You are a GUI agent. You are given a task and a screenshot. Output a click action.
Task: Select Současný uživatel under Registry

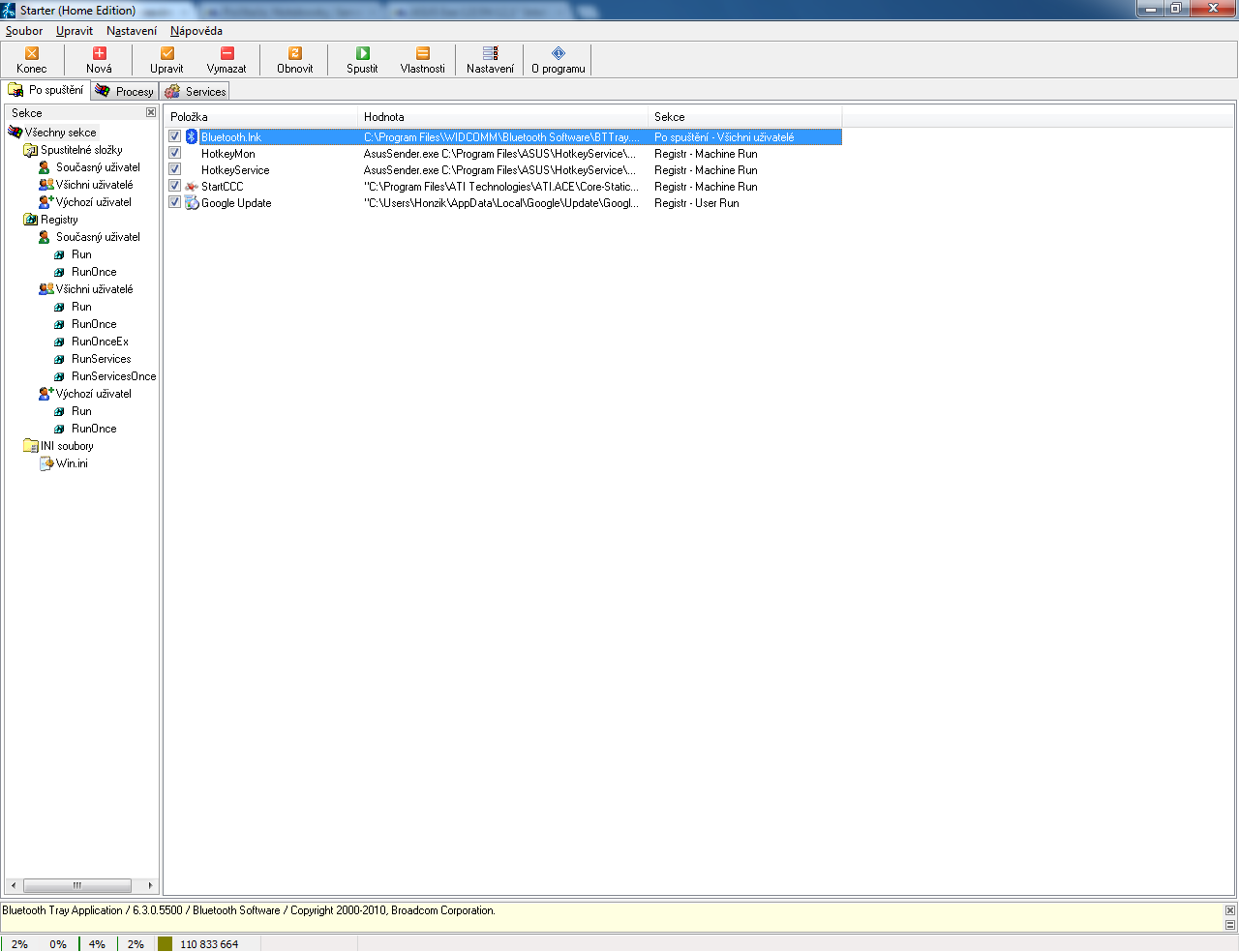(x=98, y=237)
